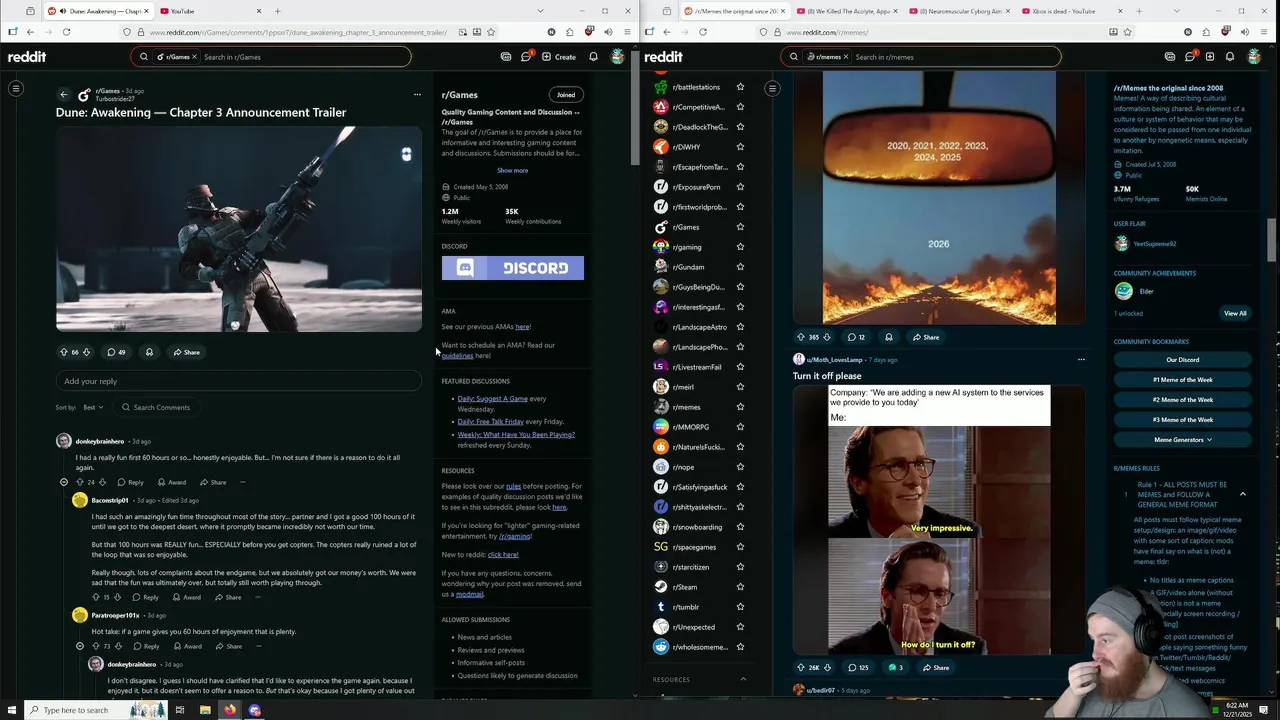Click View All community achievements
Viewport: 1280px width, 720px height.
pos(1235,313)
